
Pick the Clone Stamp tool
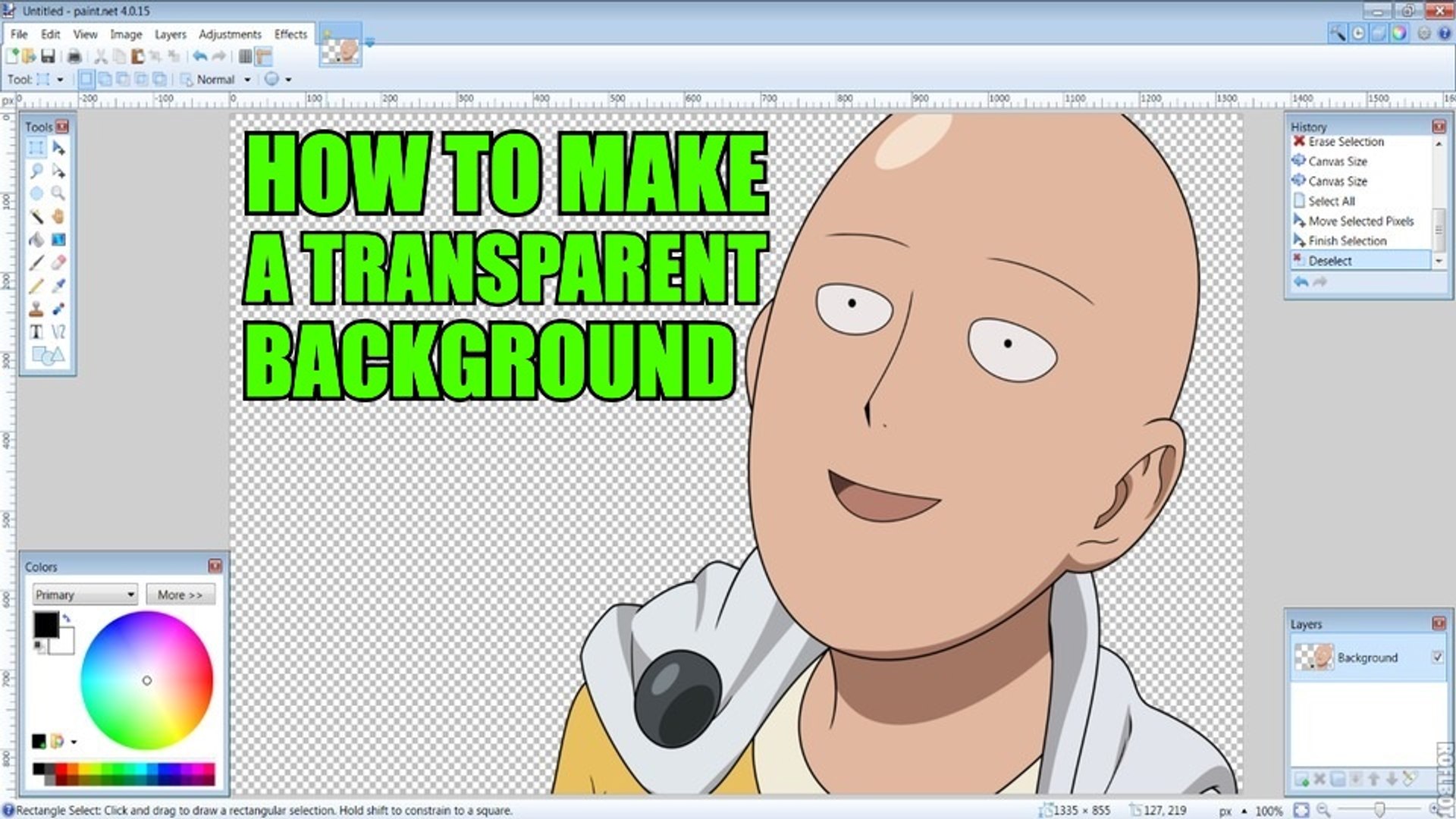click(x=36, y=309)
